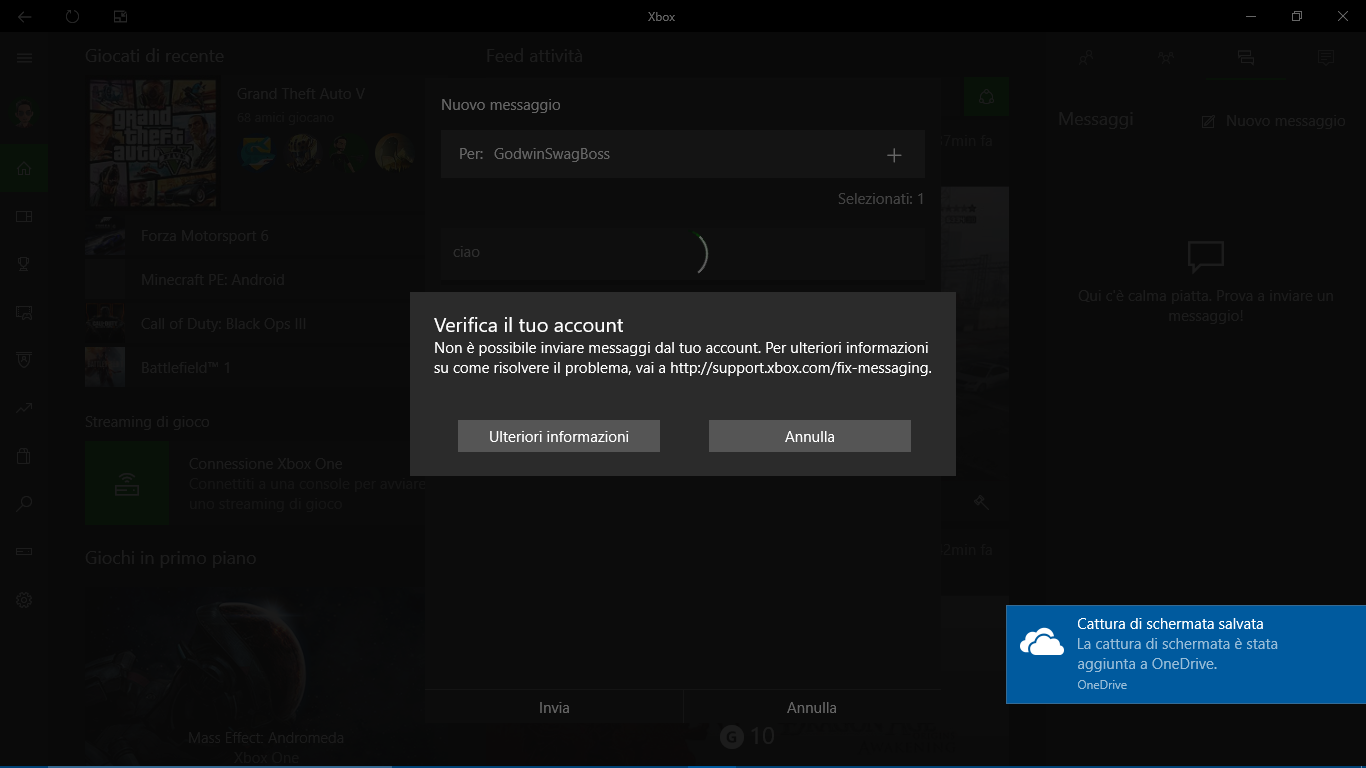
Task: Open Settings gear icon in sidebar
Action: [25, 600]
